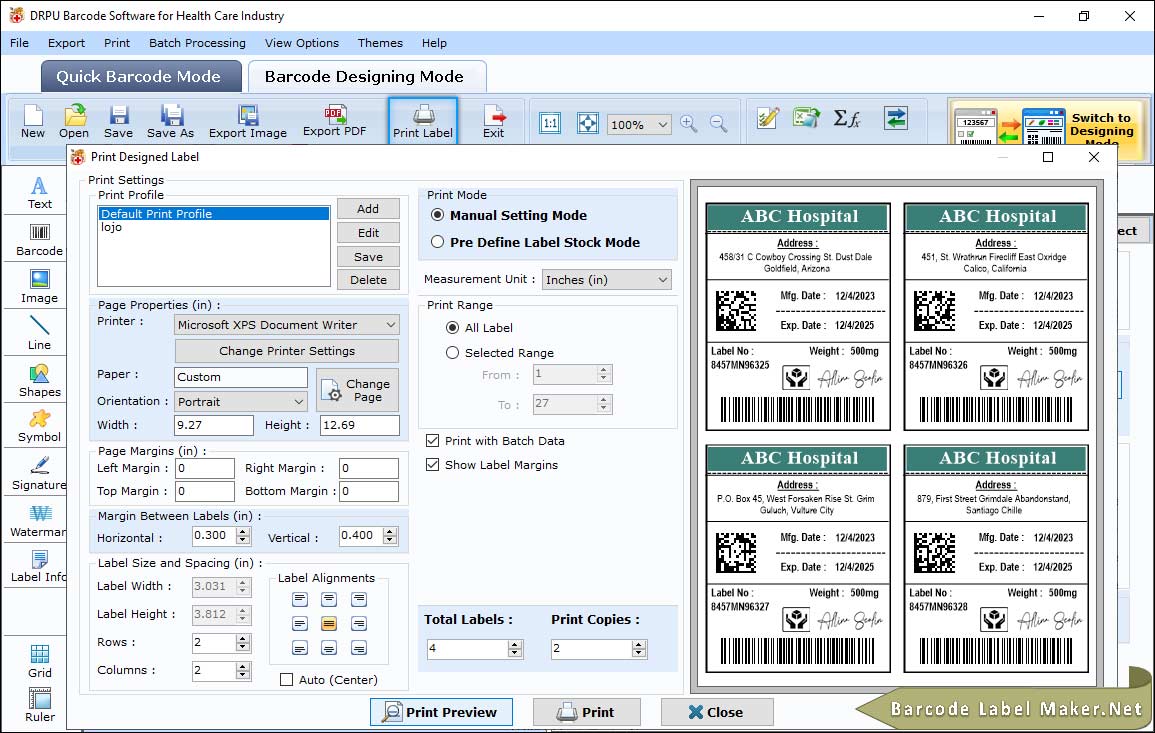This screenshot has height=733, width=1155.
Task: Click the zoom out magnifier icon
Action: 718,123
